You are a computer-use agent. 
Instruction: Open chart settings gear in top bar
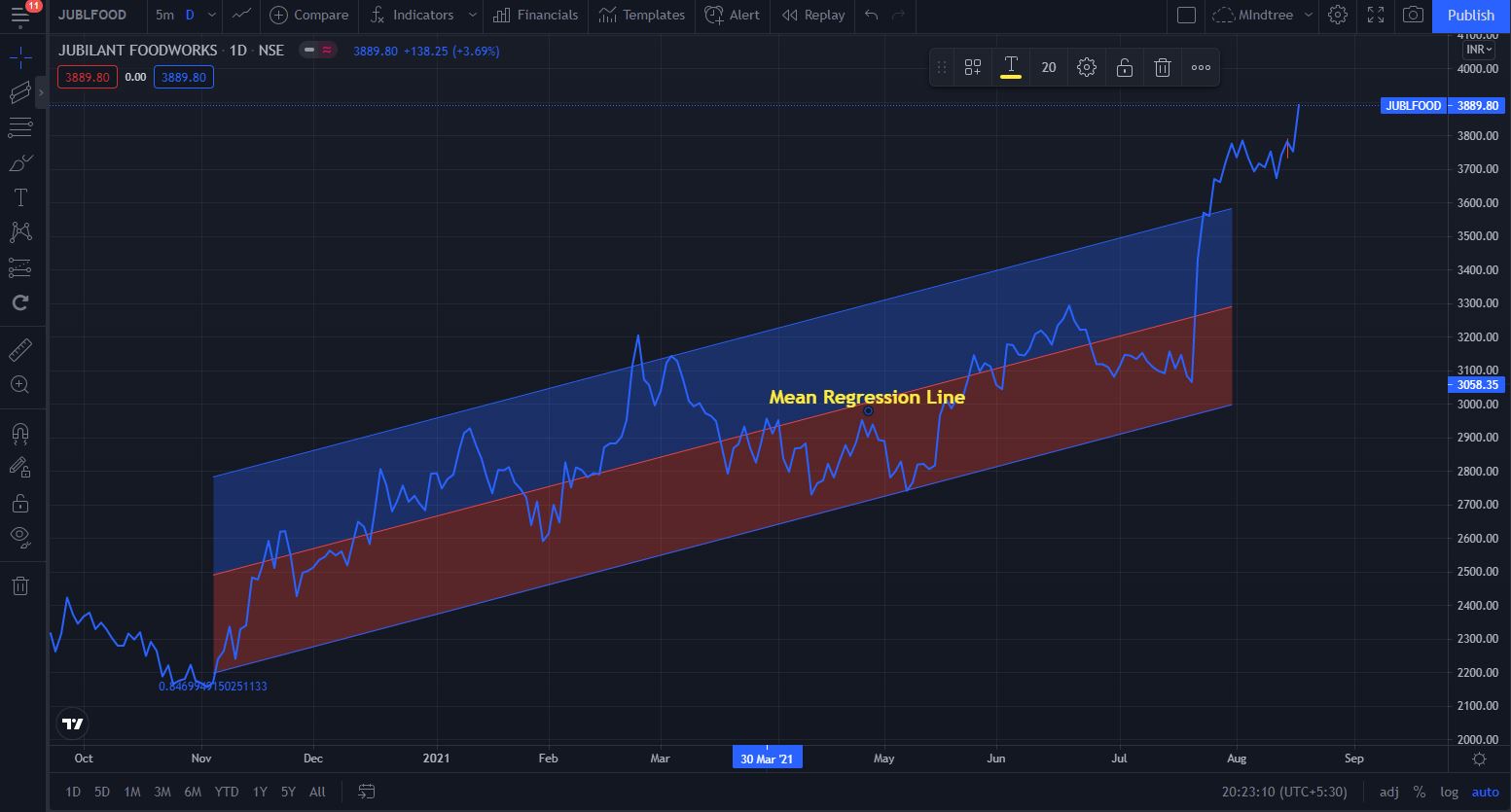click(1339, 15)
